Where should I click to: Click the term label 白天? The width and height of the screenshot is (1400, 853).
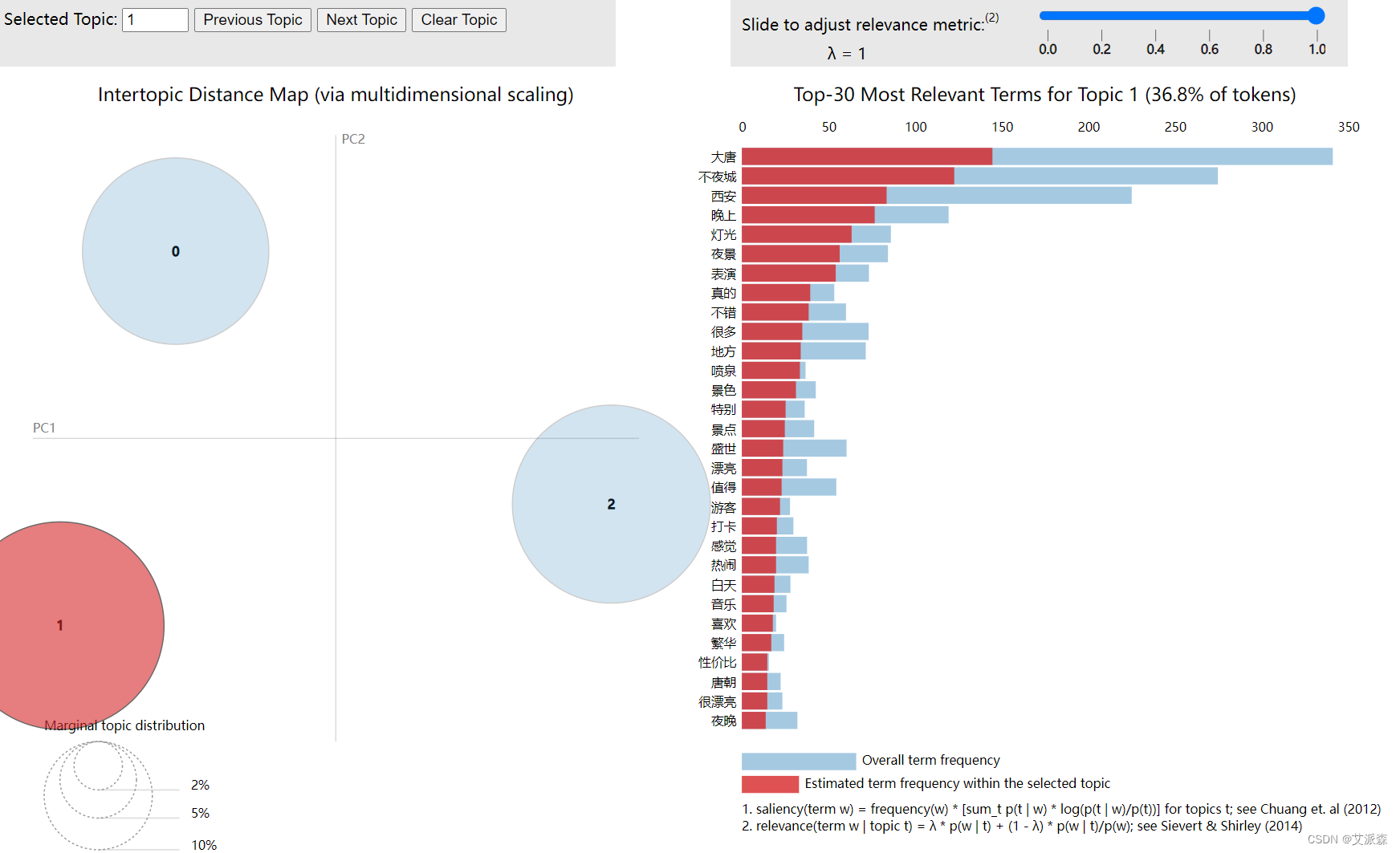(723, 585)
